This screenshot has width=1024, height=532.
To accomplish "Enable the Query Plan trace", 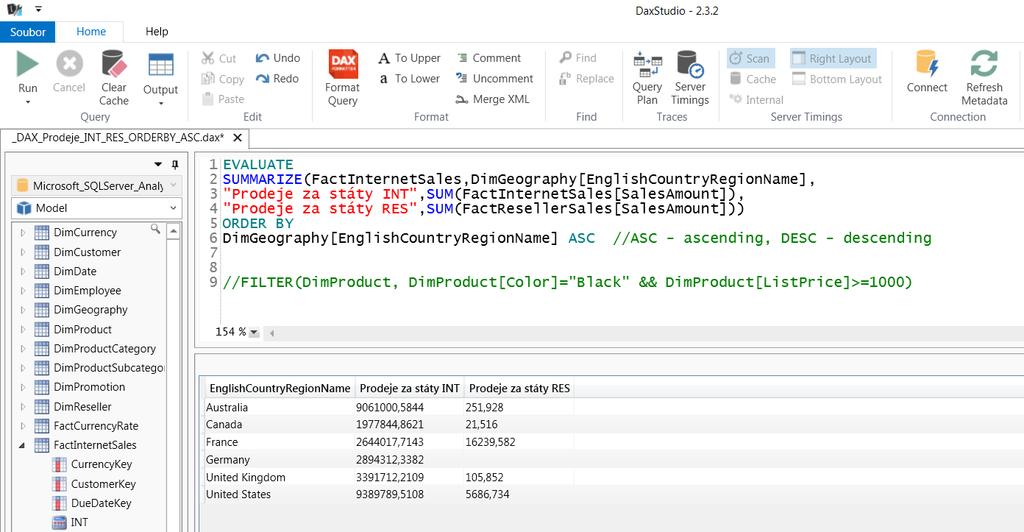I will (x=647, y=78).
